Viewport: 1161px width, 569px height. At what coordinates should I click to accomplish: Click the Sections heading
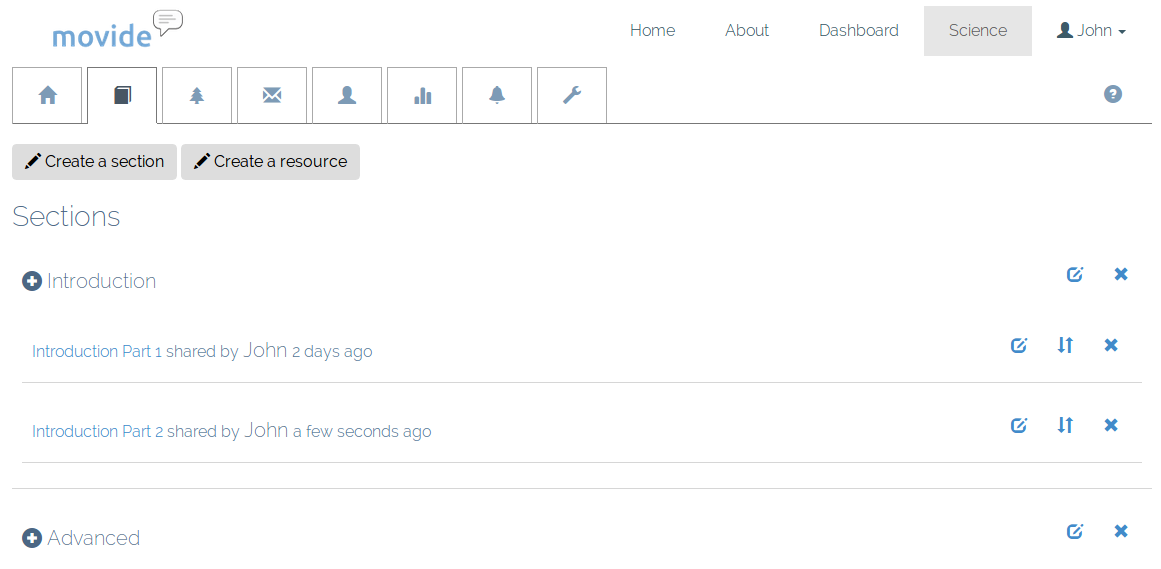tap(66, 216)
